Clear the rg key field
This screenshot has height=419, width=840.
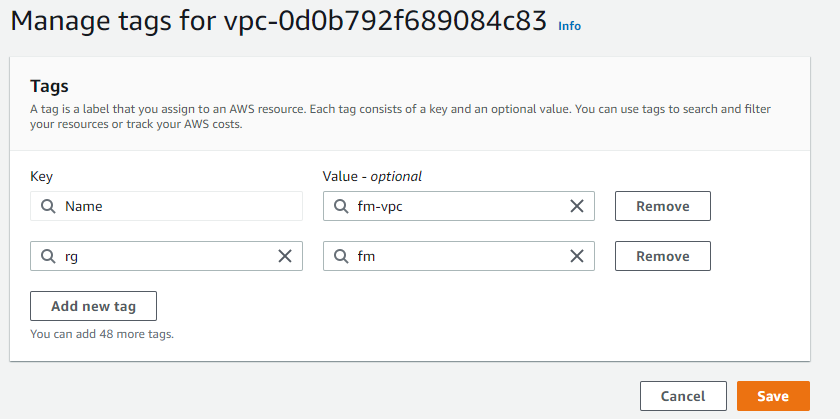tap(285, 256)
